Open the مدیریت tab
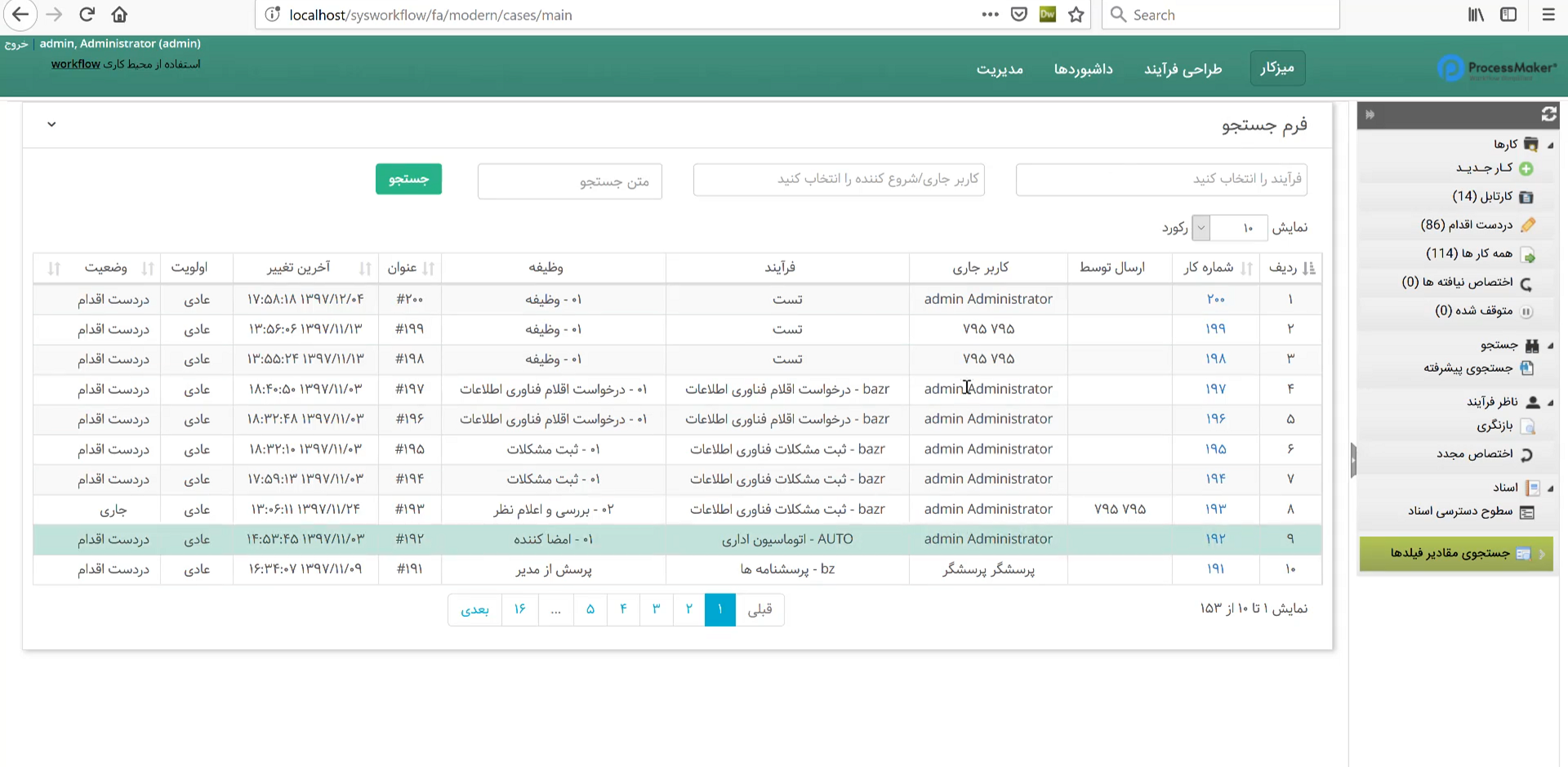 tap(1000, 69)
